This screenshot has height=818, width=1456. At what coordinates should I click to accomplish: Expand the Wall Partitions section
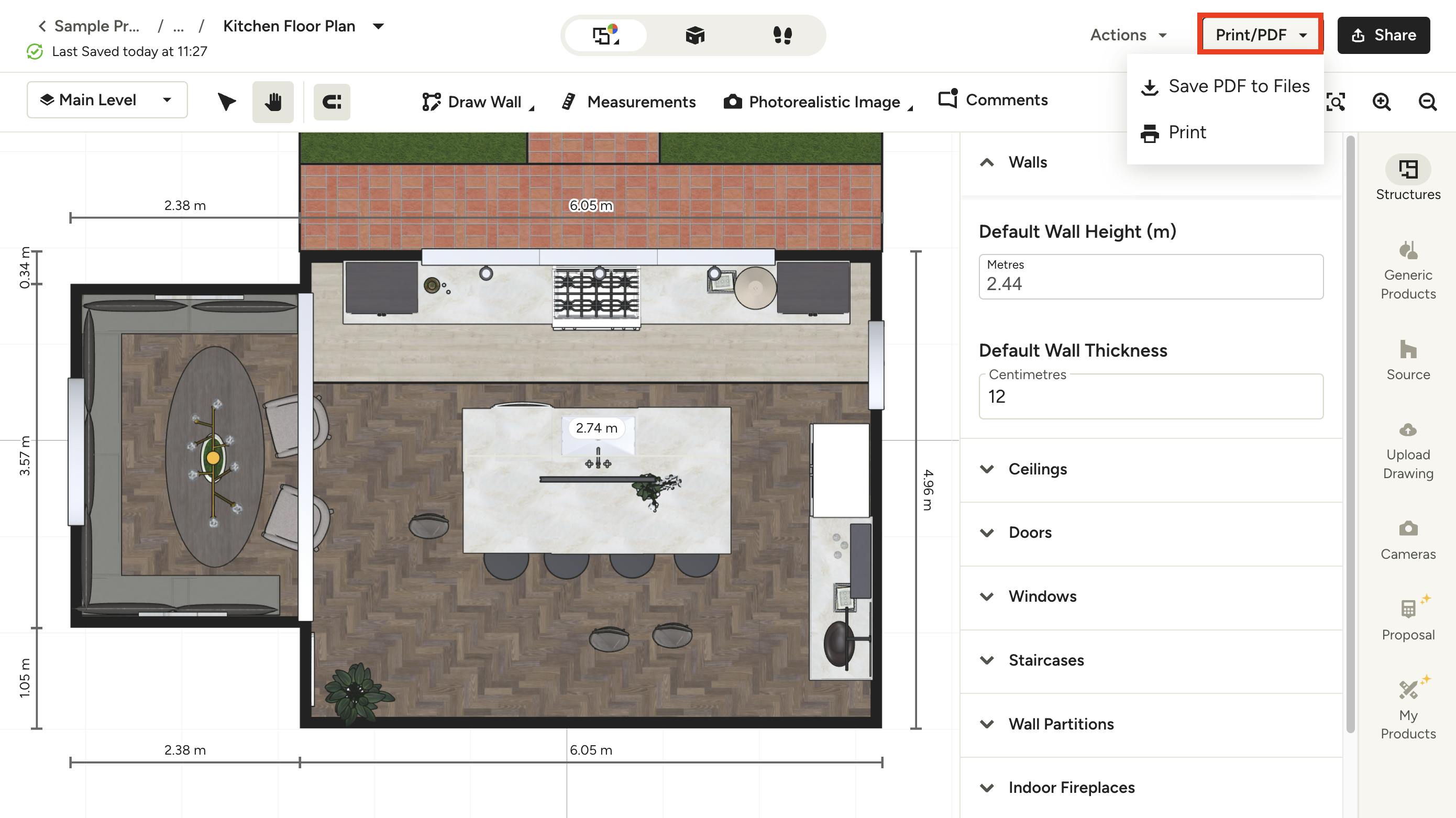[x=1151, y=724]
